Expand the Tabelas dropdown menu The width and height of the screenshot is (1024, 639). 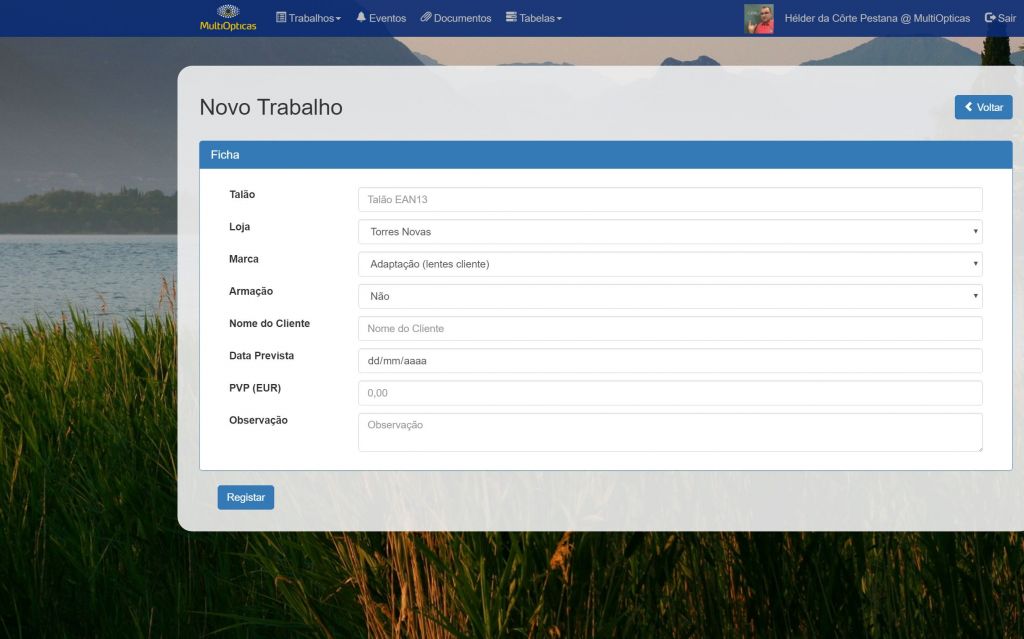[x=534, y=18]
